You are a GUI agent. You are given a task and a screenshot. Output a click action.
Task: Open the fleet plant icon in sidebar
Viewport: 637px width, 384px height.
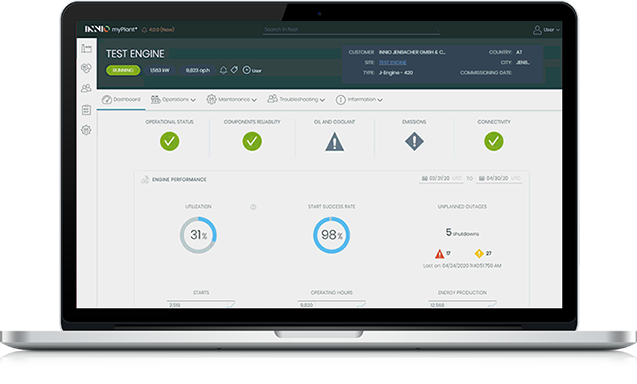click(x=86, y=48)
